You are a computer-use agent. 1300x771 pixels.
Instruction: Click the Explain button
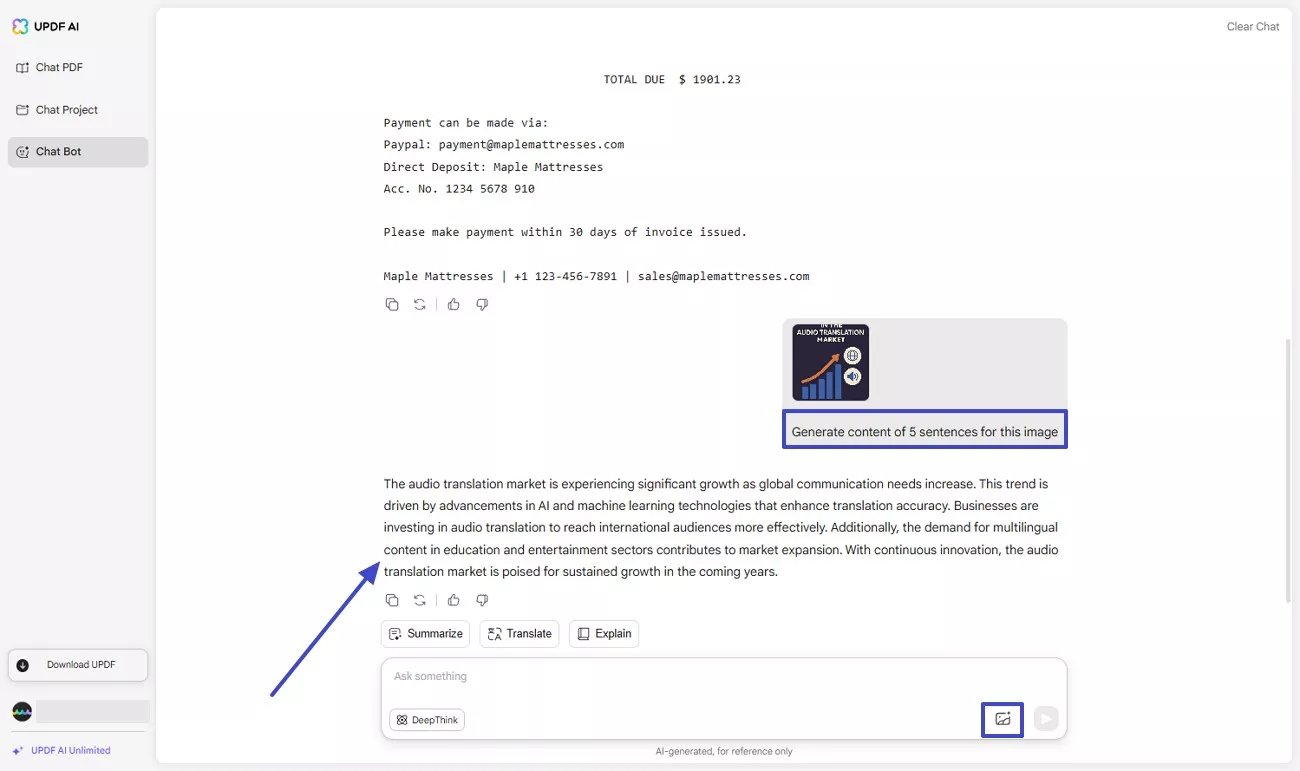(604, 633)
